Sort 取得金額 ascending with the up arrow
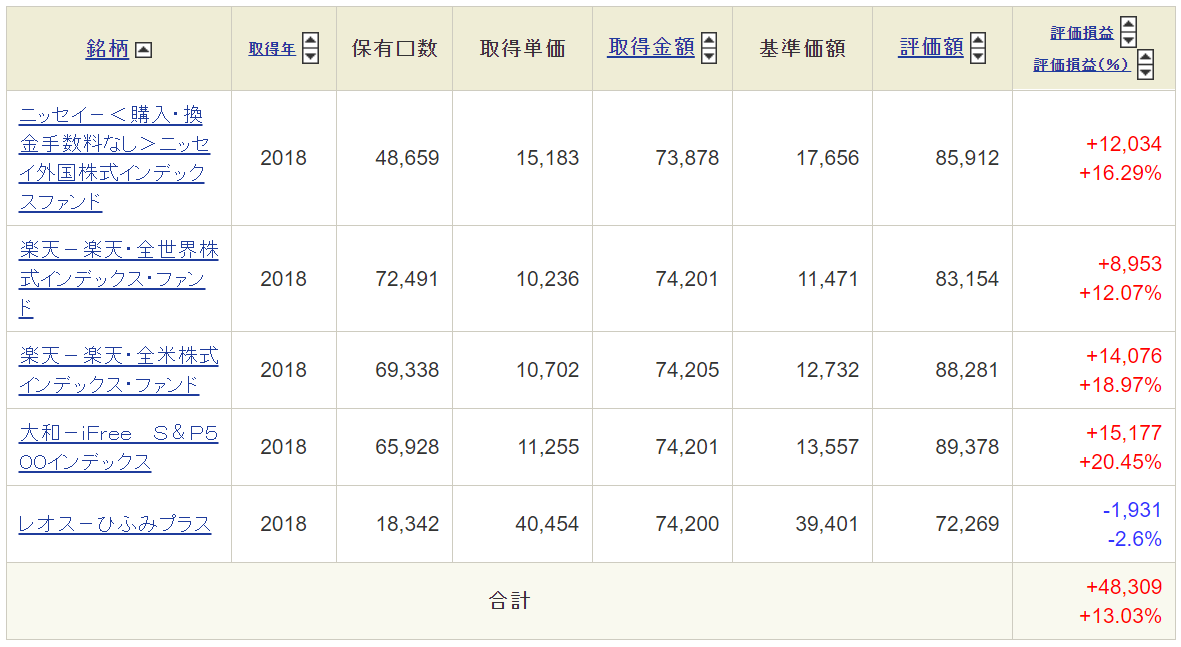The image size is (1181, 647). click(709, 41)
